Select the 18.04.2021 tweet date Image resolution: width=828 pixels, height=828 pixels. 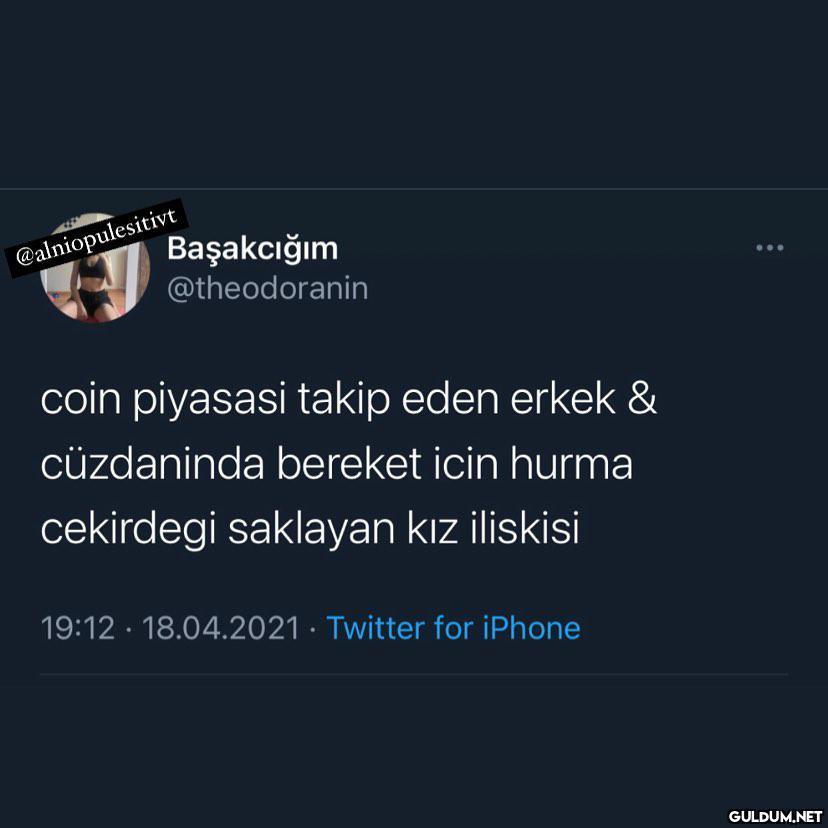click(221, 628)
